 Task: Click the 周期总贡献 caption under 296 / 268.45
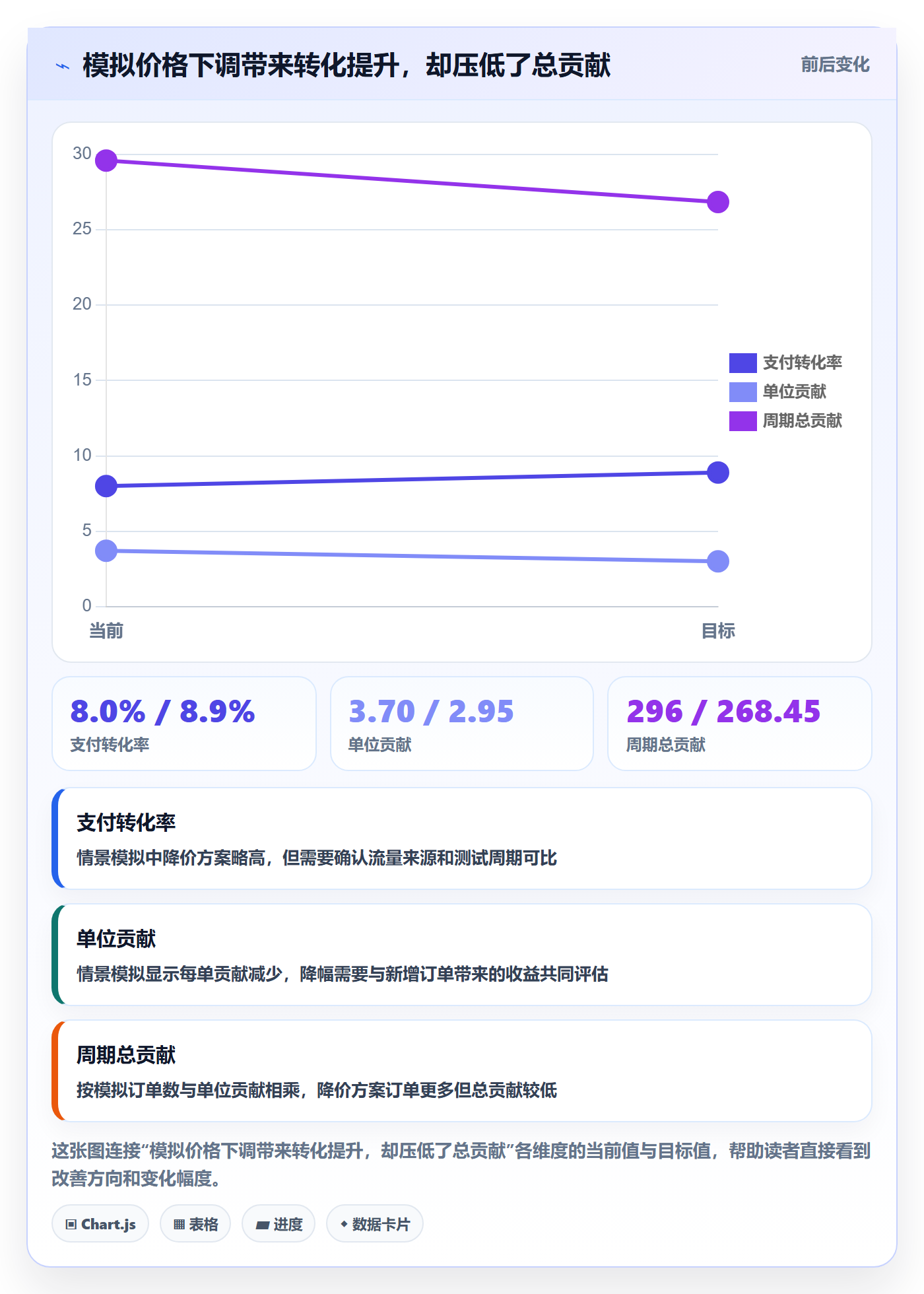[x=666, y=745]
